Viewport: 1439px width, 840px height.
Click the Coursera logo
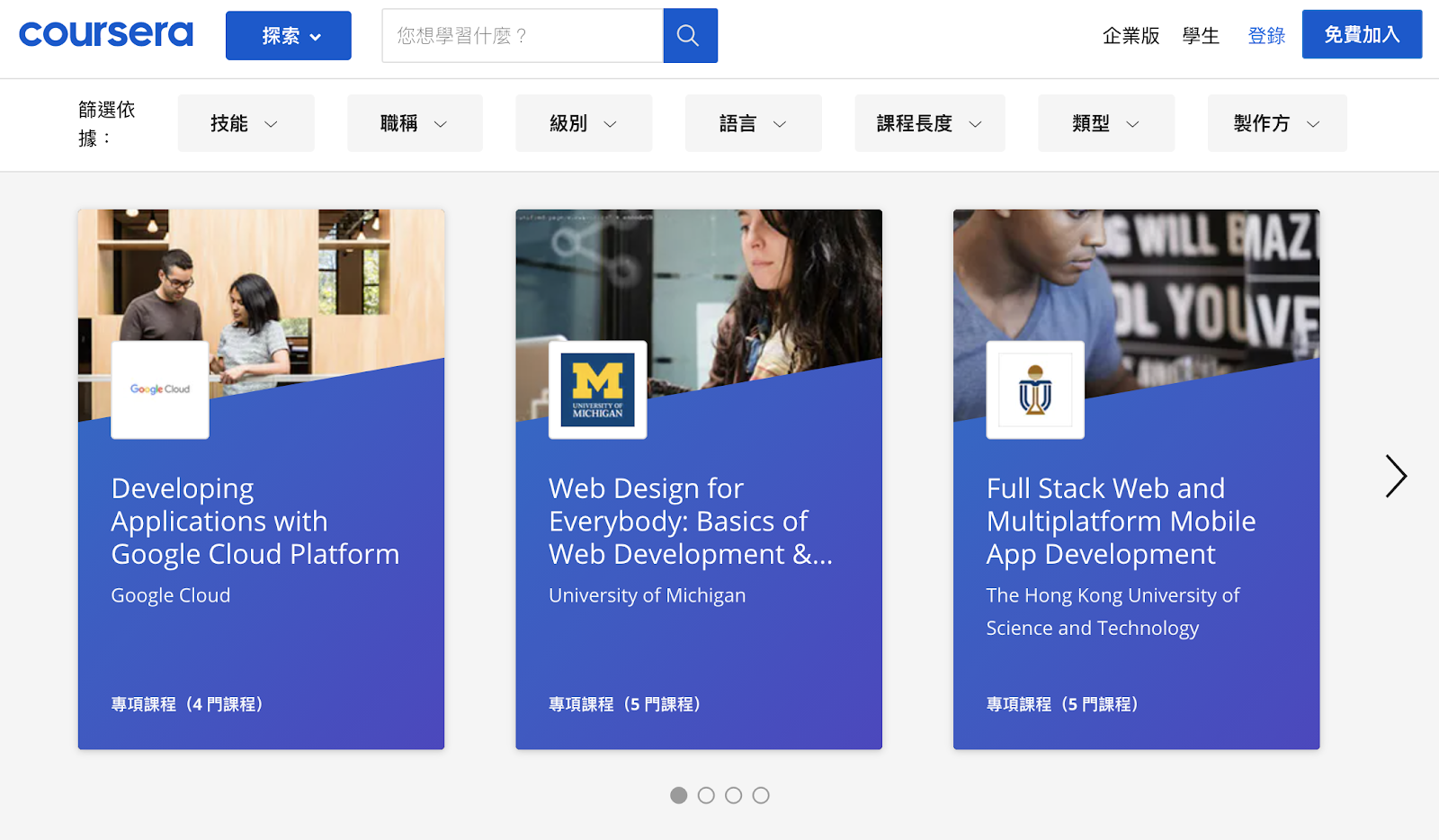tap(106, 35)
